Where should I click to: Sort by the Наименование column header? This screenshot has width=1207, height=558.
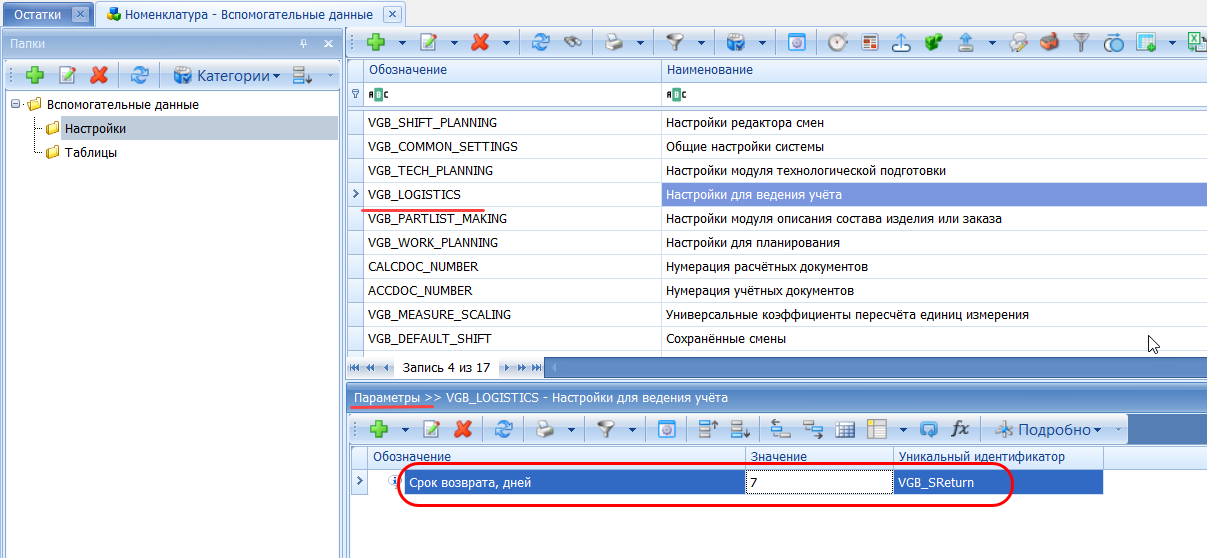click(x=709, y=70)
